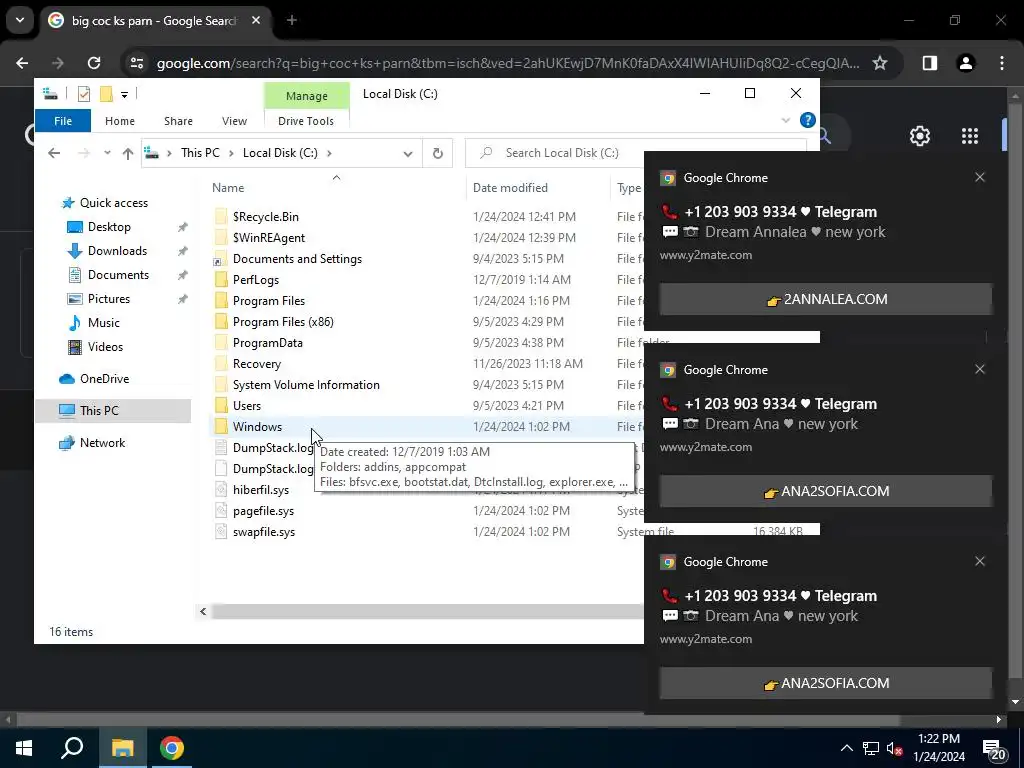The height and width of the screenshot is (768, 1024).
Task: Go back in Chrome
Action: (22, 63)
